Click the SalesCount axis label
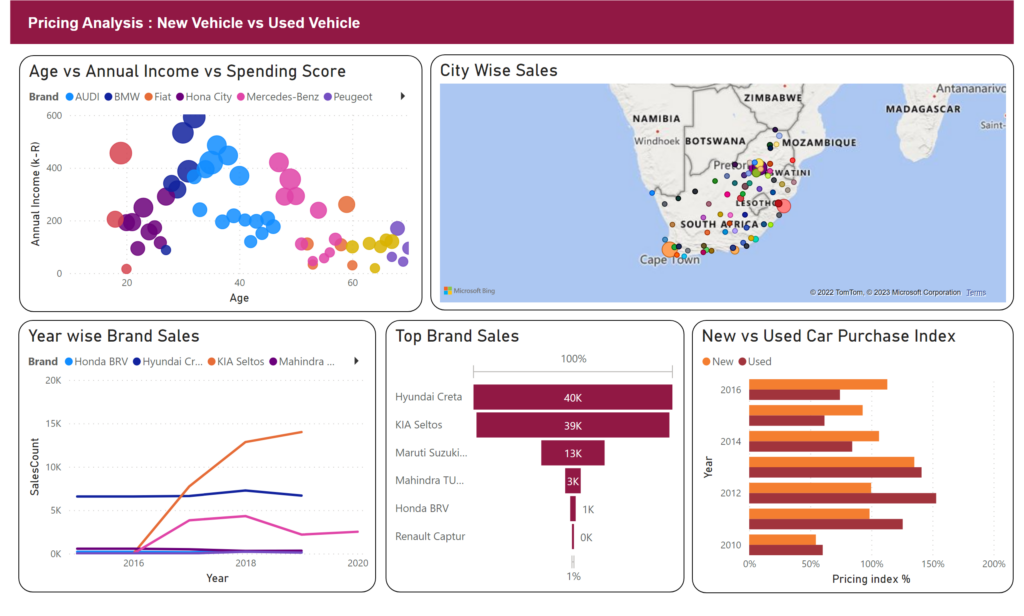This screenshot has width=1024, height=616. [35, 466]
